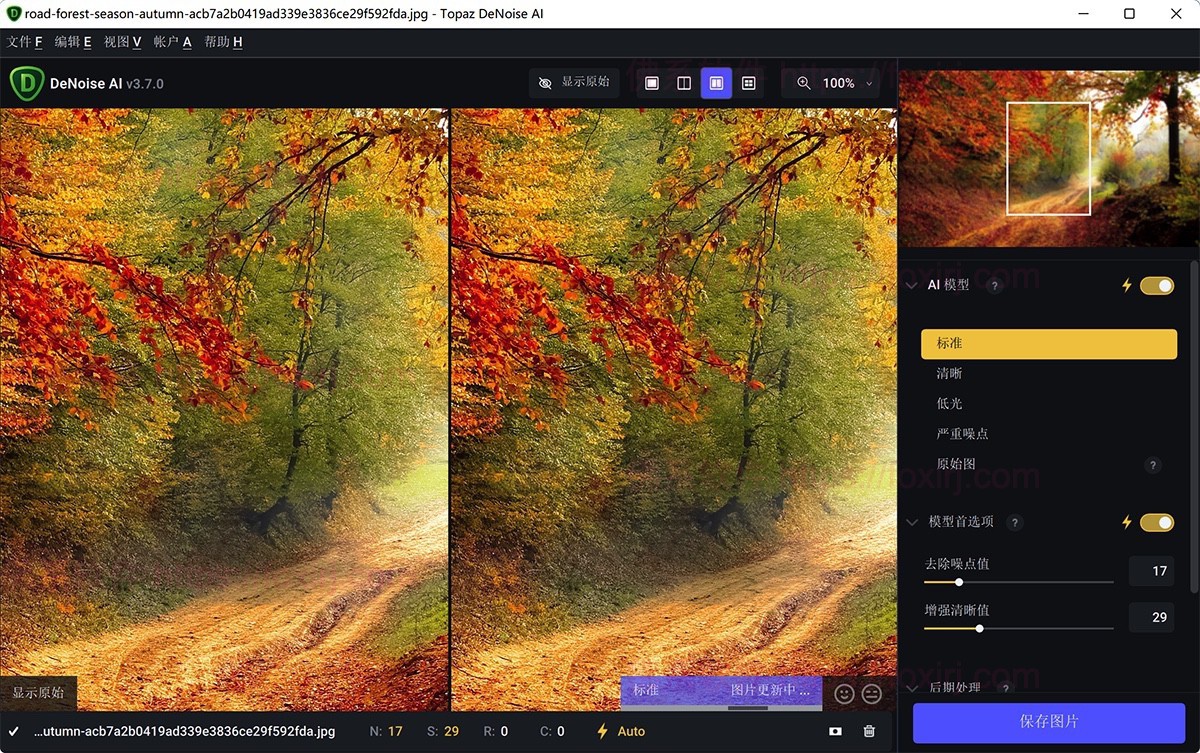Image resolution: width=1200 pixels, height=753 pixels.
Task: Collapse the AI 模型 section
Action: [911, 286]
